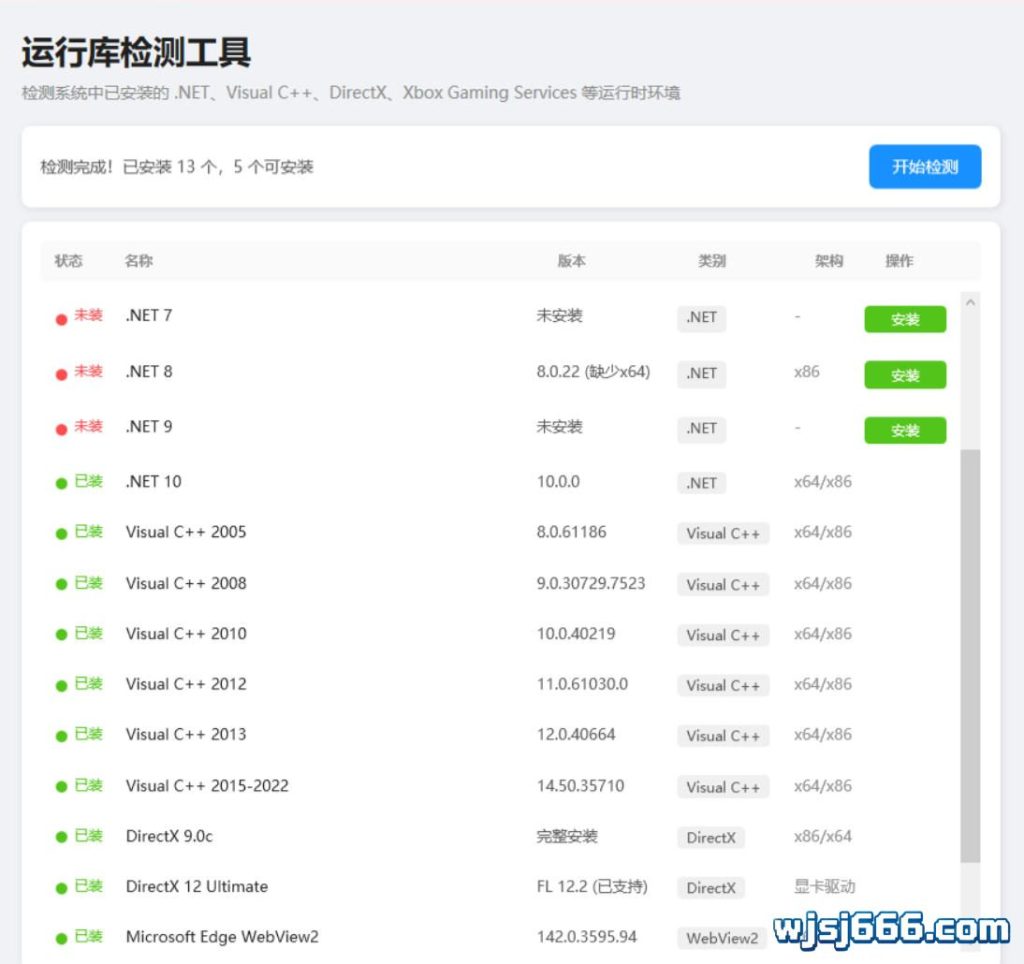Click the red status dot for .NET 7
This screenshot has height=964, width=1024.
61,319
